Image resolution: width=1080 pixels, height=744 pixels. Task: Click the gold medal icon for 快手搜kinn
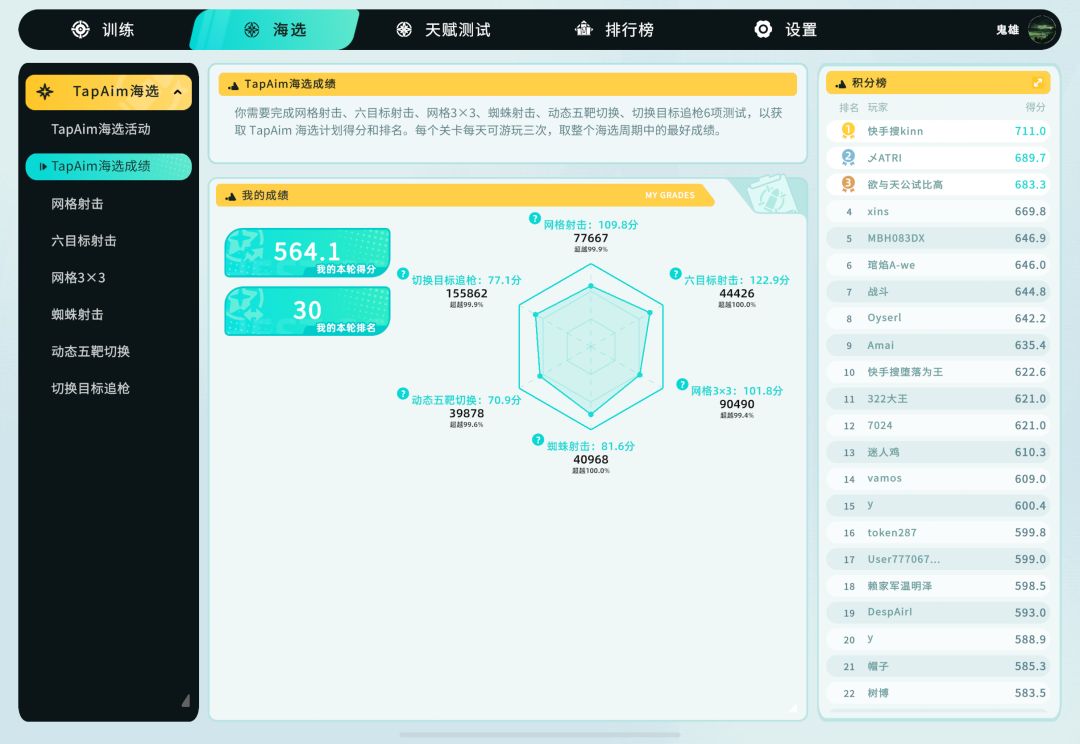tap(848, 130)
